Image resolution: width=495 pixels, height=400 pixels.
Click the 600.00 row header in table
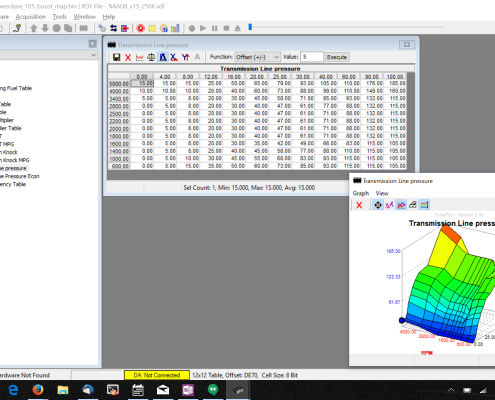point(119,166)
